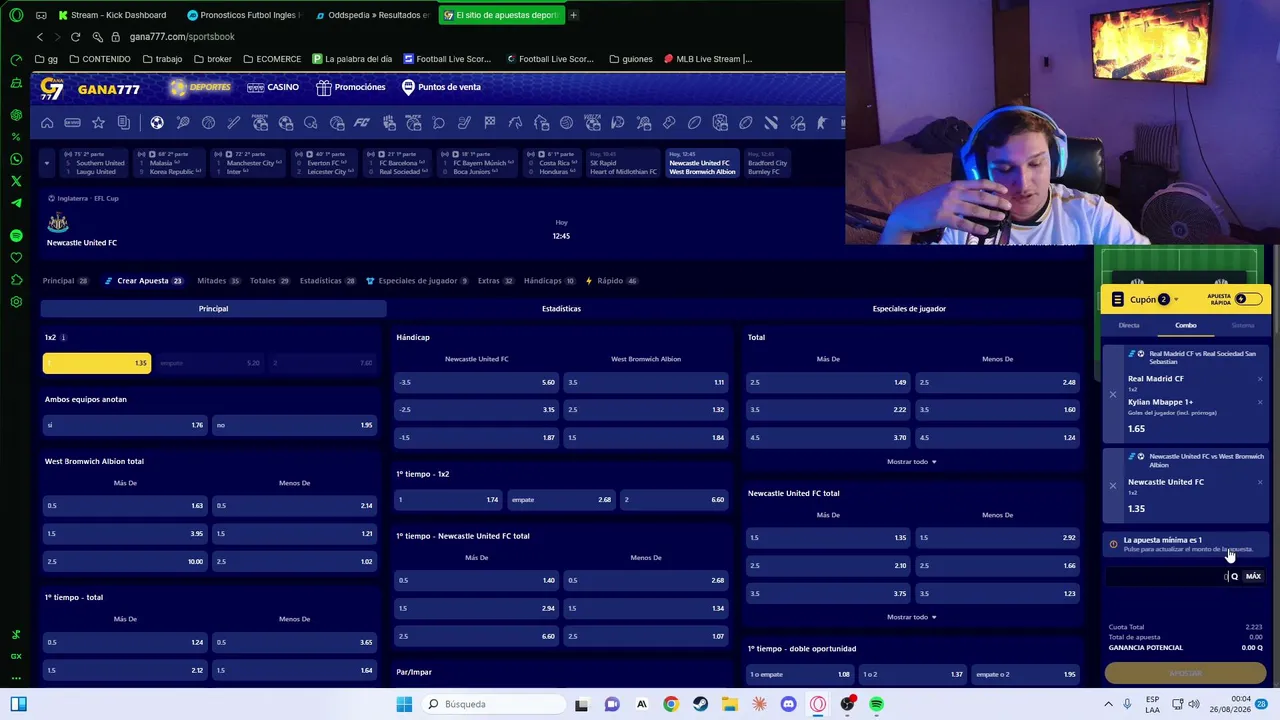Switch to the Estadísticas section tab
Viewport: 1280px width, 720px height.
(561, 309)
